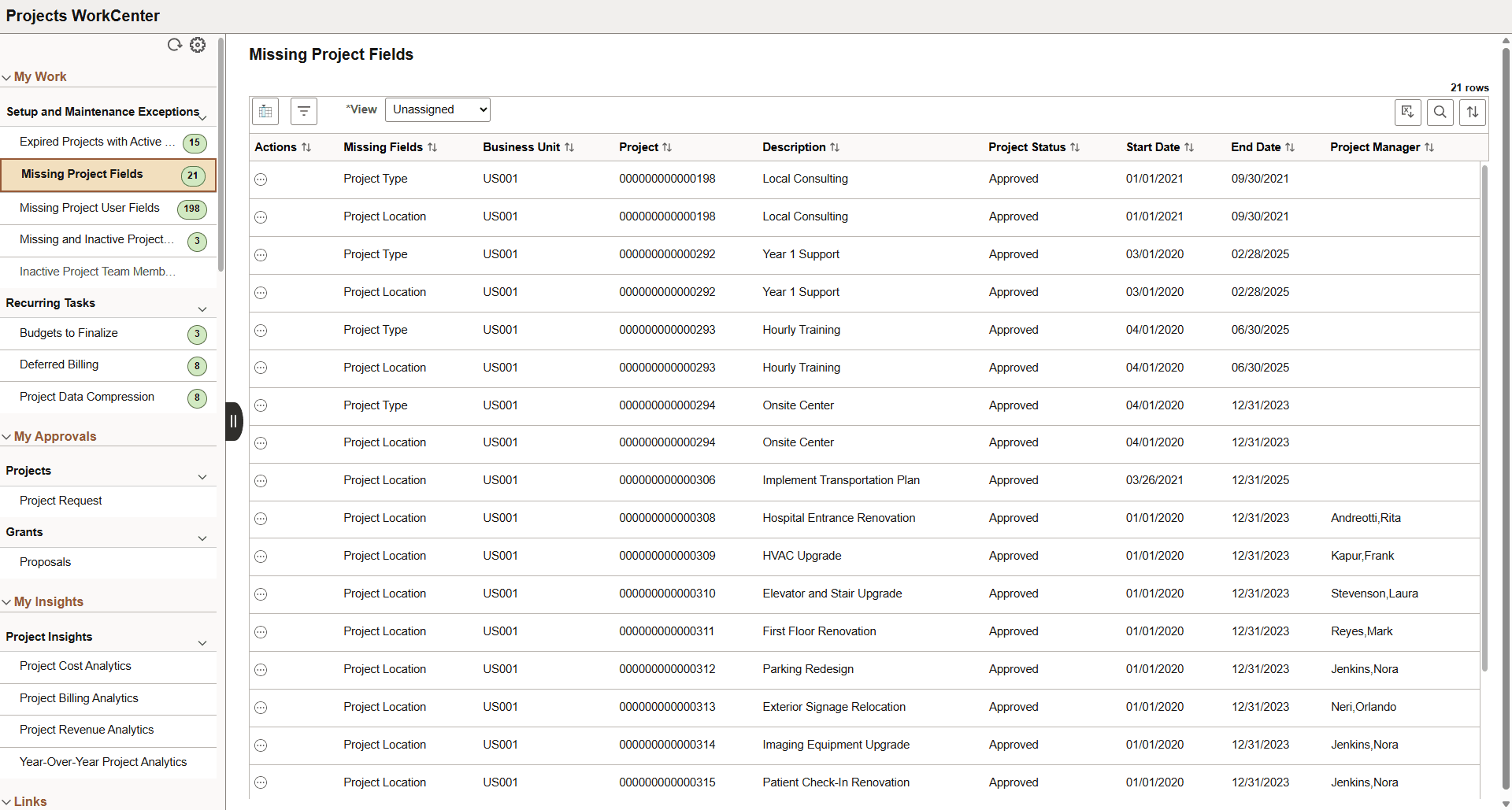Open the search icon above the grid
Screen dimensions: 1512x810
(x=1440, y=112)
